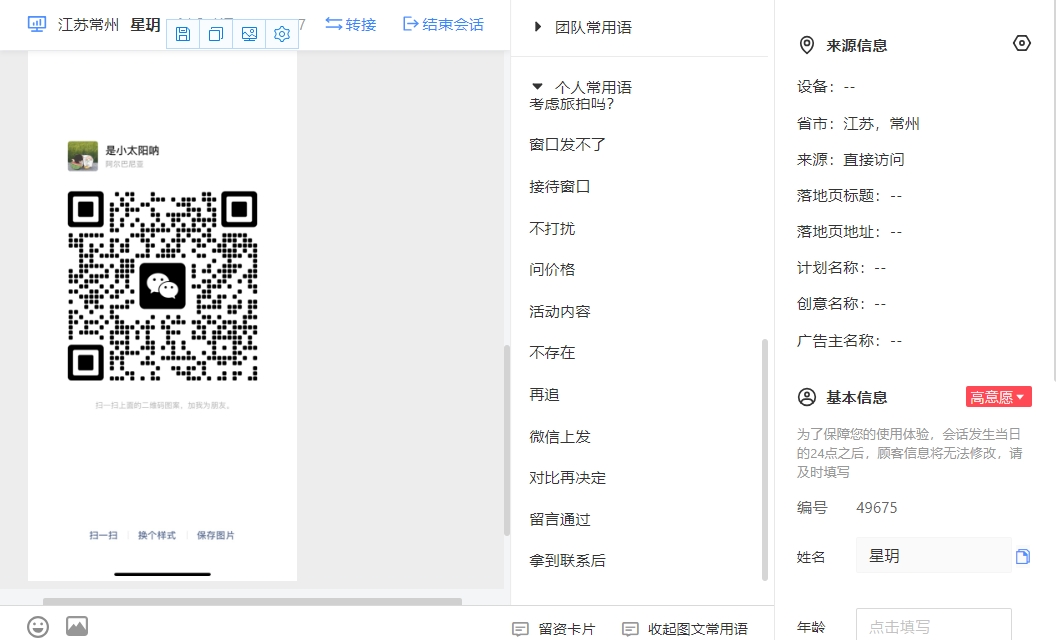Collapse the 个人常用语 section

click(583, 87)
